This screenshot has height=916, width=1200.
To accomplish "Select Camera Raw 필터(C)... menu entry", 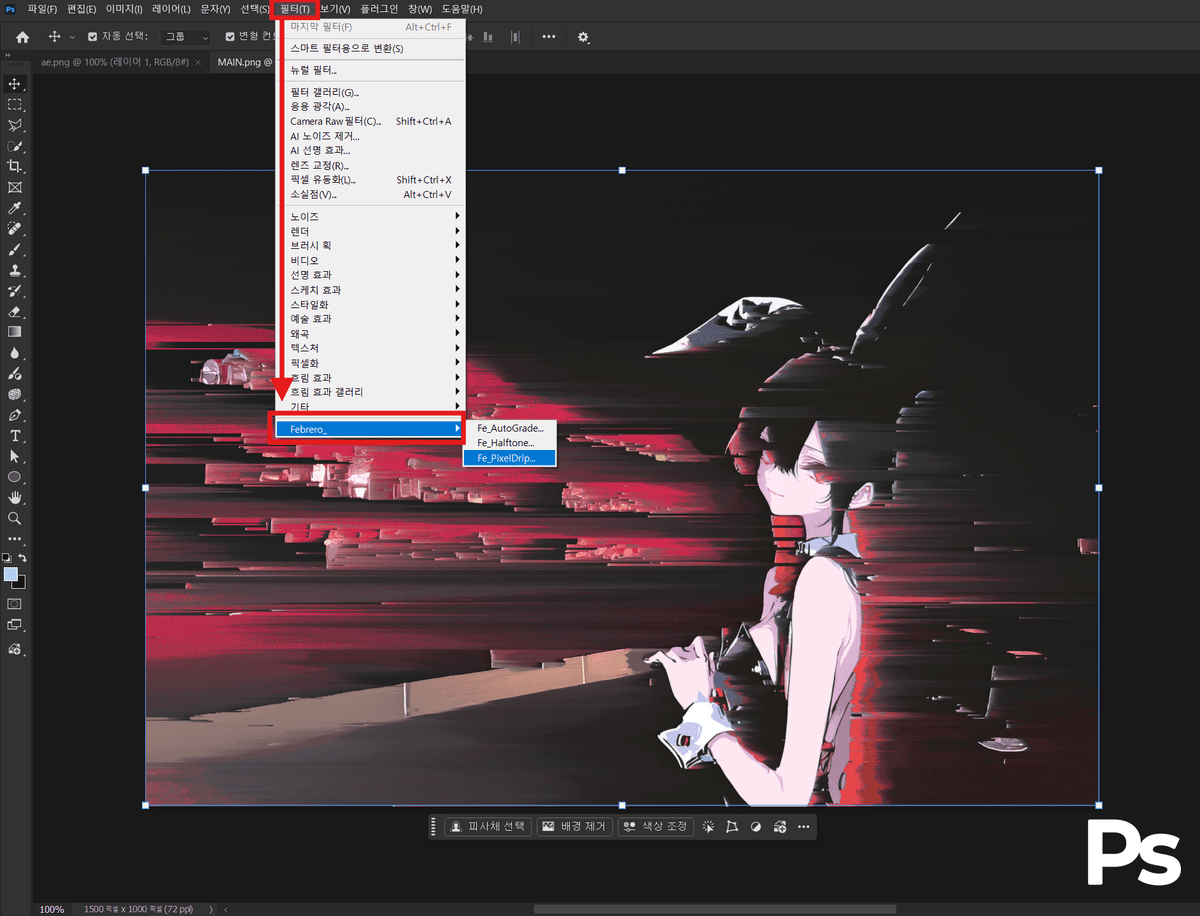I will pos(370,121).
